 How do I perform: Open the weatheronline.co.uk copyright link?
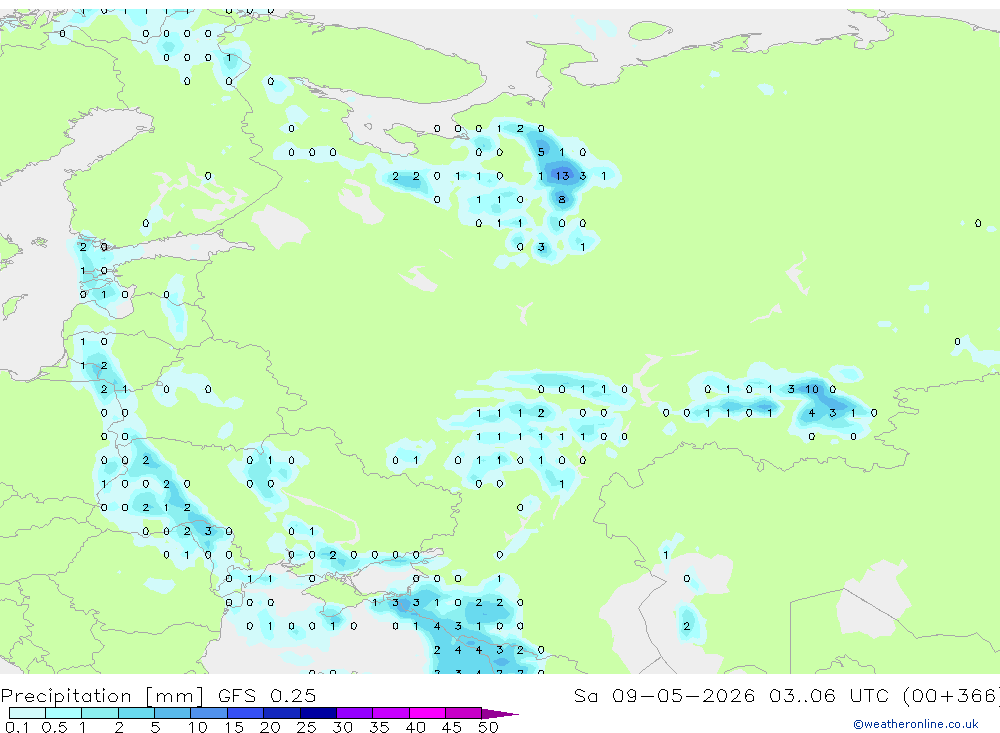pyautogui.click(x=916, y=724)
